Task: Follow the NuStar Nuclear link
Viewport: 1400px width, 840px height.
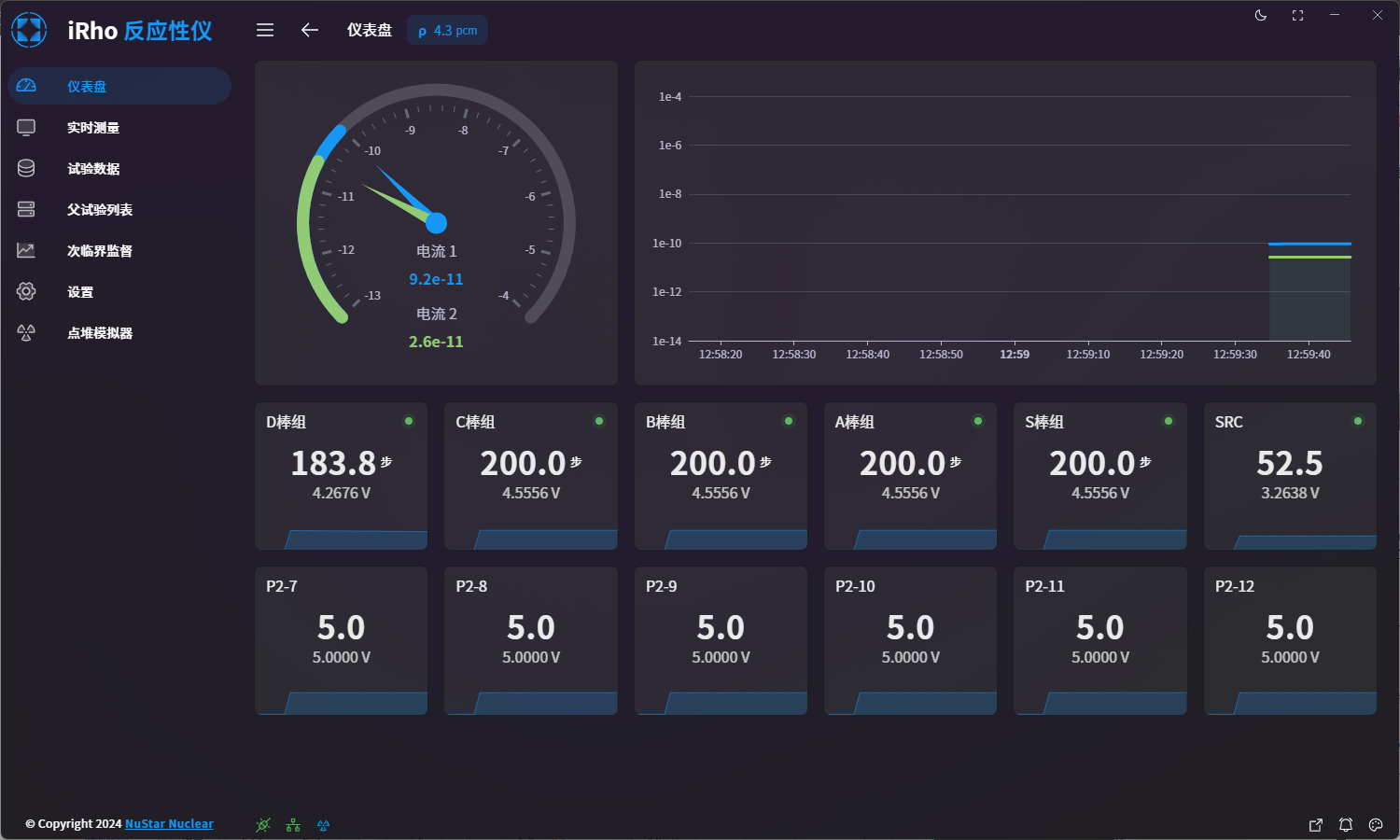Action: (169, 824)
